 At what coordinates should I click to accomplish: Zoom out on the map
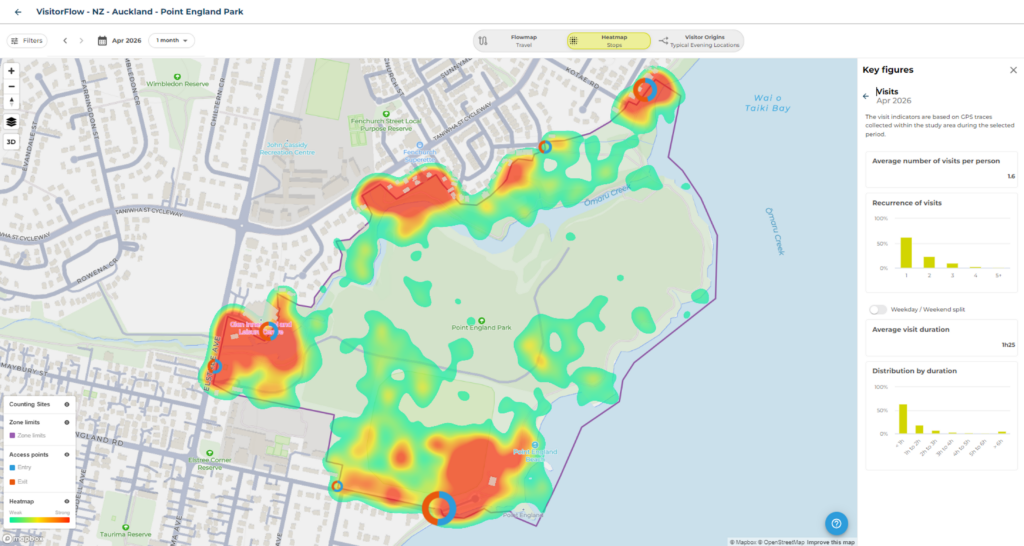coord(11,86)
